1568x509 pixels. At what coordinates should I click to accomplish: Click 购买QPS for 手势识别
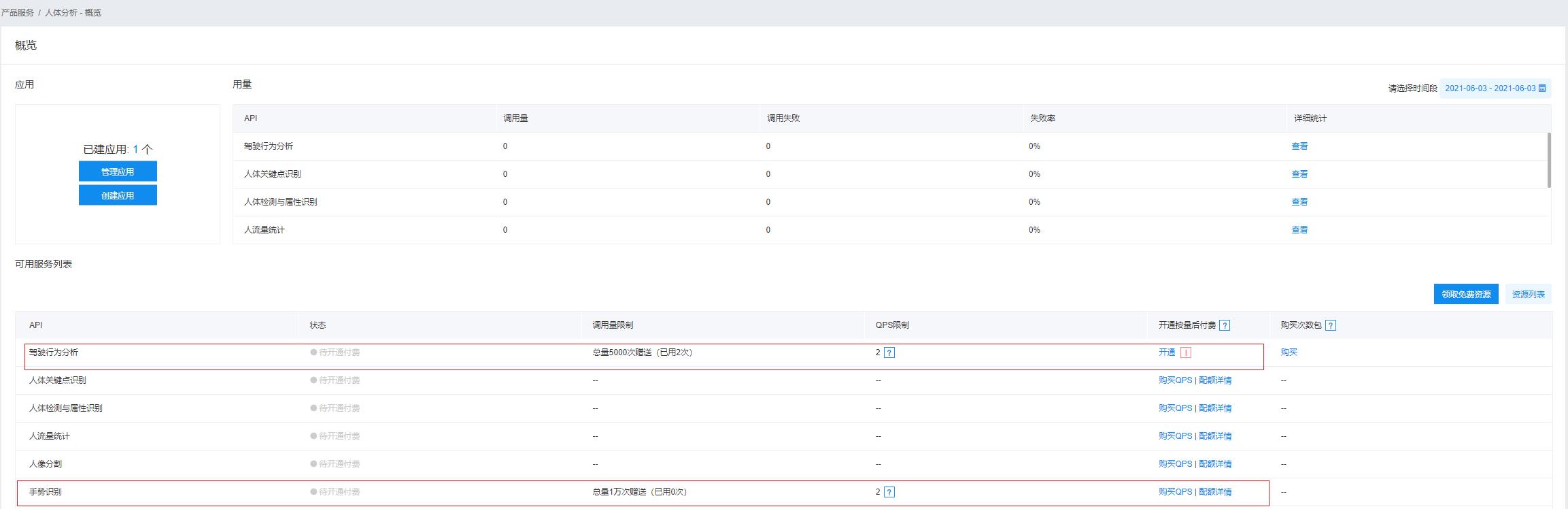(x=1176, y=492)
